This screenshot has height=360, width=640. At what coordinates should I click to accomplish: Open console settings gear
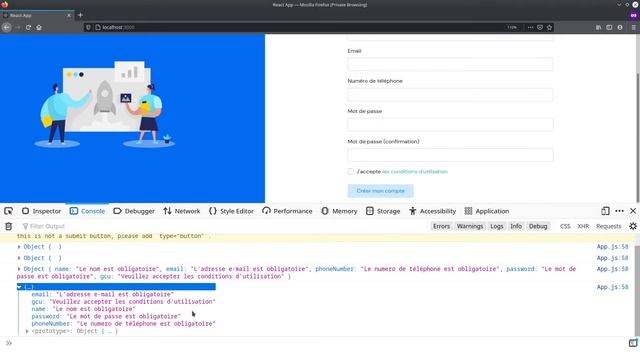[633, 226]
